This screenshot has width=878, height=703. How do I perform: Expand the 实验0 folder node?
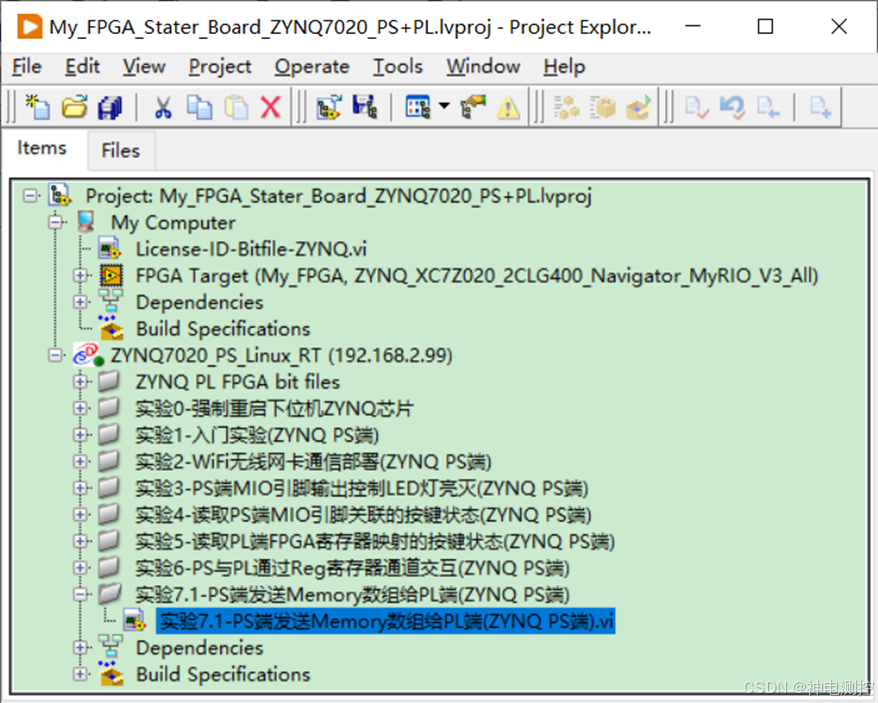point(80,408)
